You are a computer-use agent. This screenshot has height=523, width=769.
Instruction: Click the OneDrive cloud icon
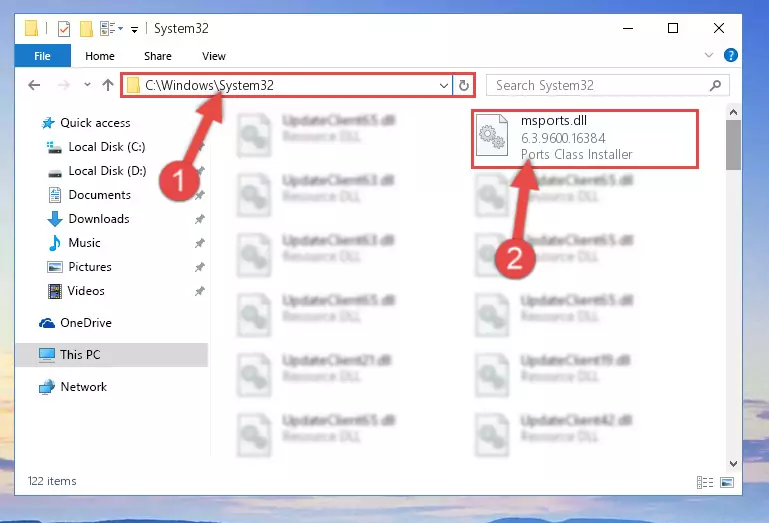[47, 323]
